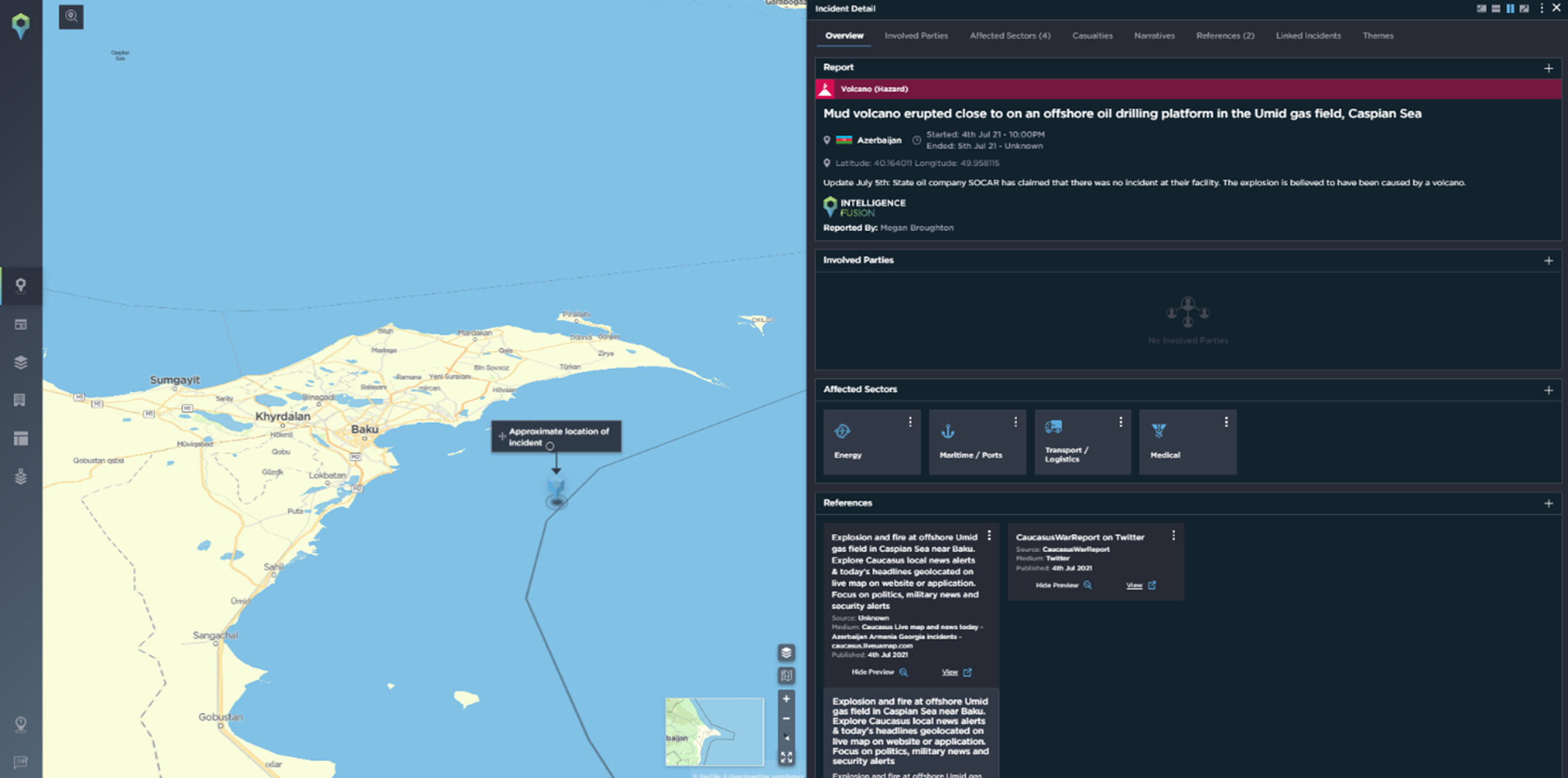Toggle Hide Preview on liveuamap reference
Viewport: 1568px width, 778px height.
click(x=879, y=672)
